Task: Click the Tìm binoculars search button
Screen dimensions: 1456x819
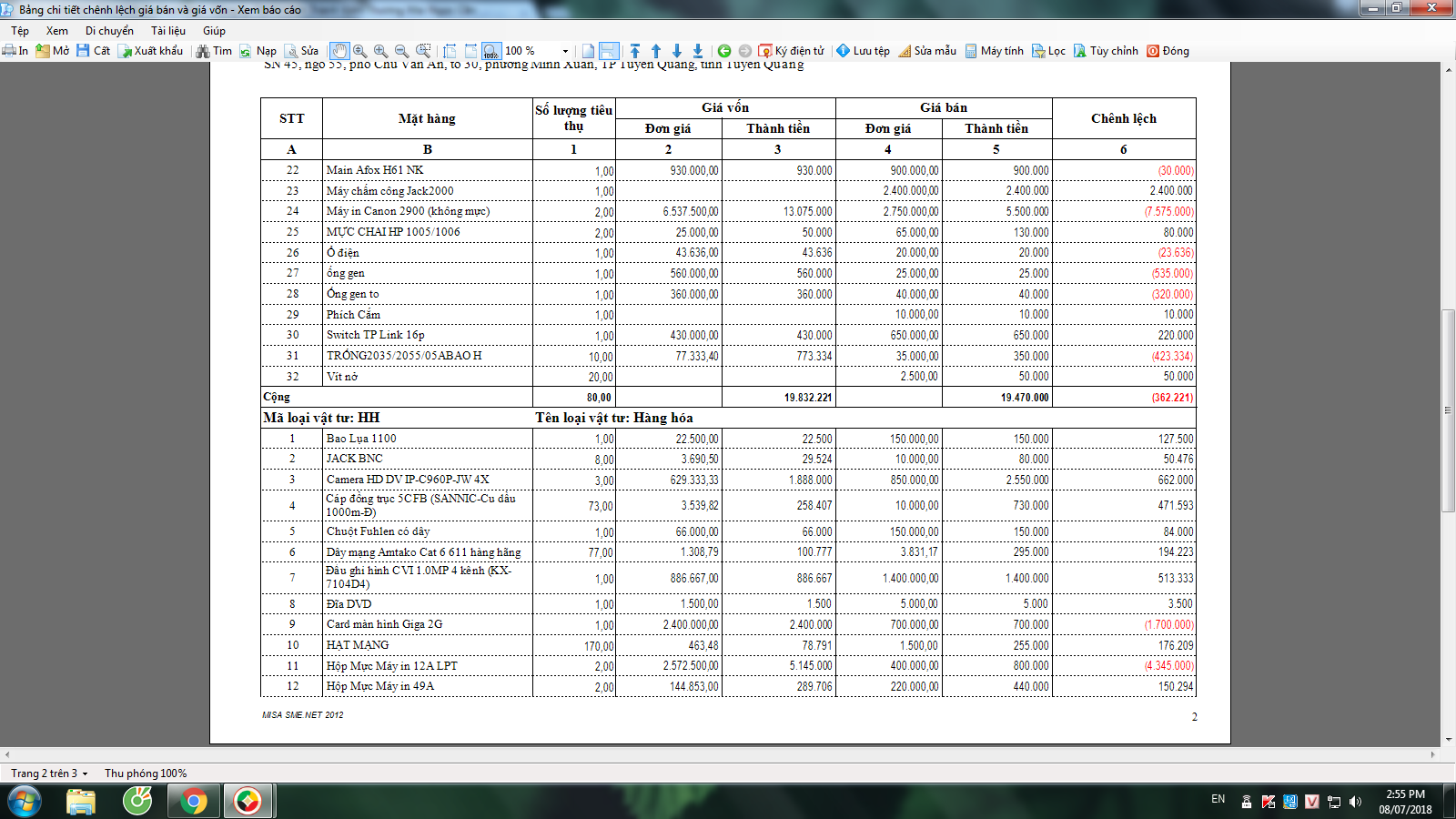Action: [214, 51]
